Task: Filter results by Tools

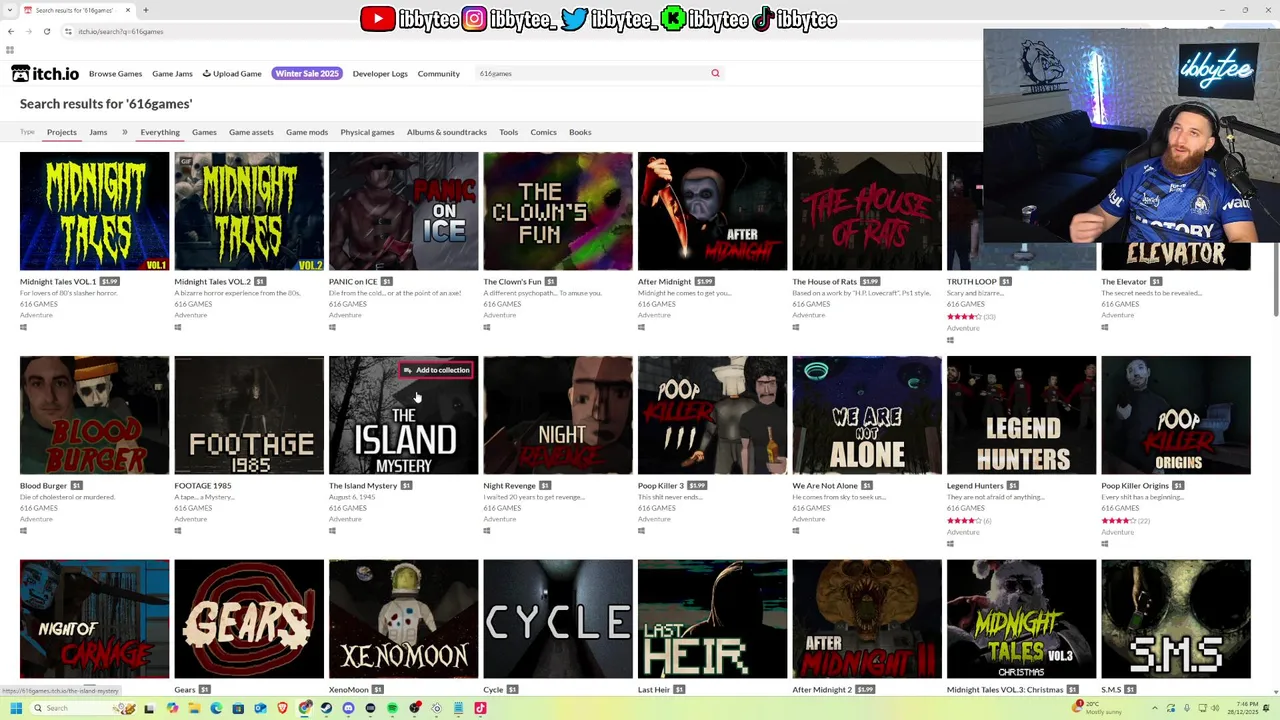Action: point(509,132)
